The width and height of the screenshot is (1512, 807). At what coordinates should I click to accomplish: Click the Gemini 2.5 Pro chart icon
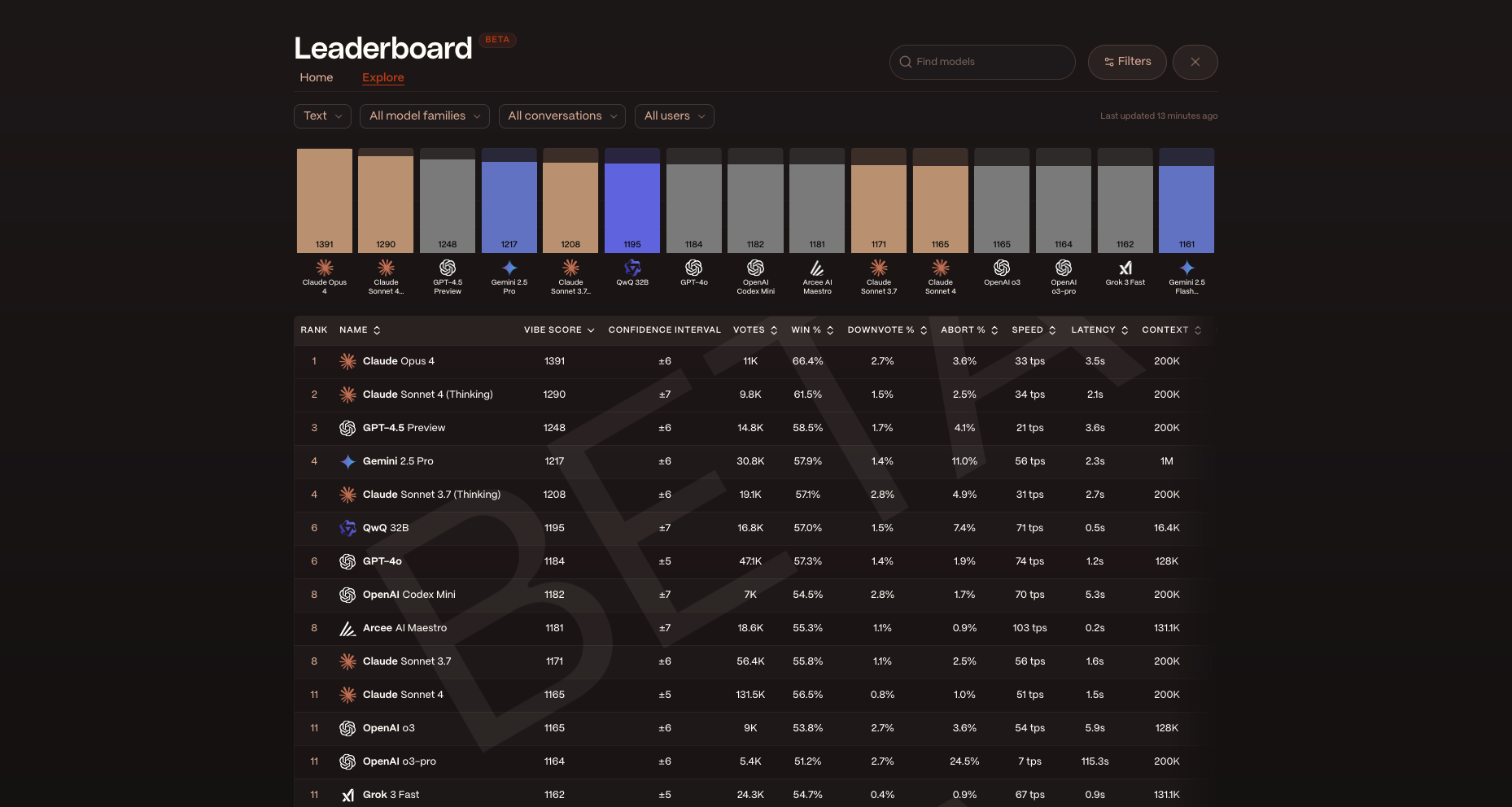pos(509,268)
